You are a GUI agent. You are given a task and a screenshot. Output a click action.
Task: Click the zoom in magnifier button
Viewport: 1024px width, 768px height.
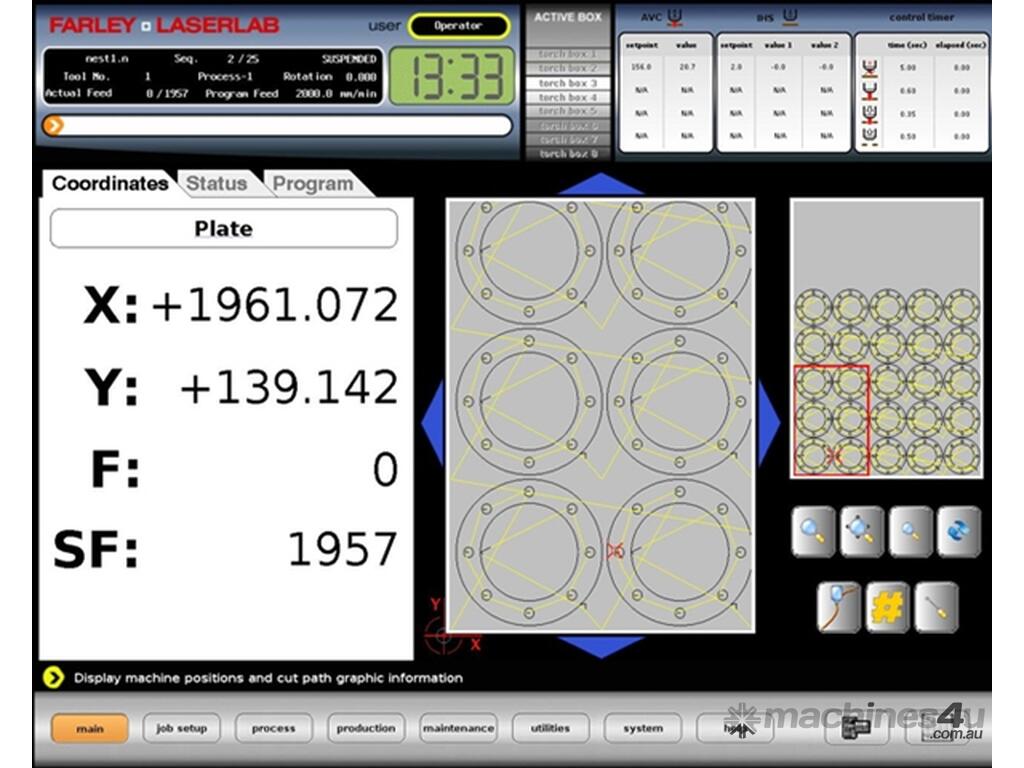813,531
